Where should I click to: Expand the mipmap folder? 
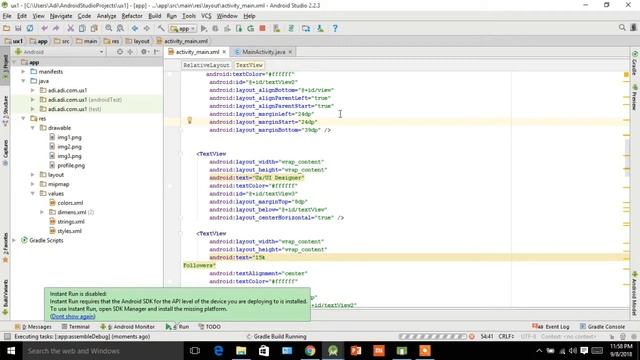point(33,184)
